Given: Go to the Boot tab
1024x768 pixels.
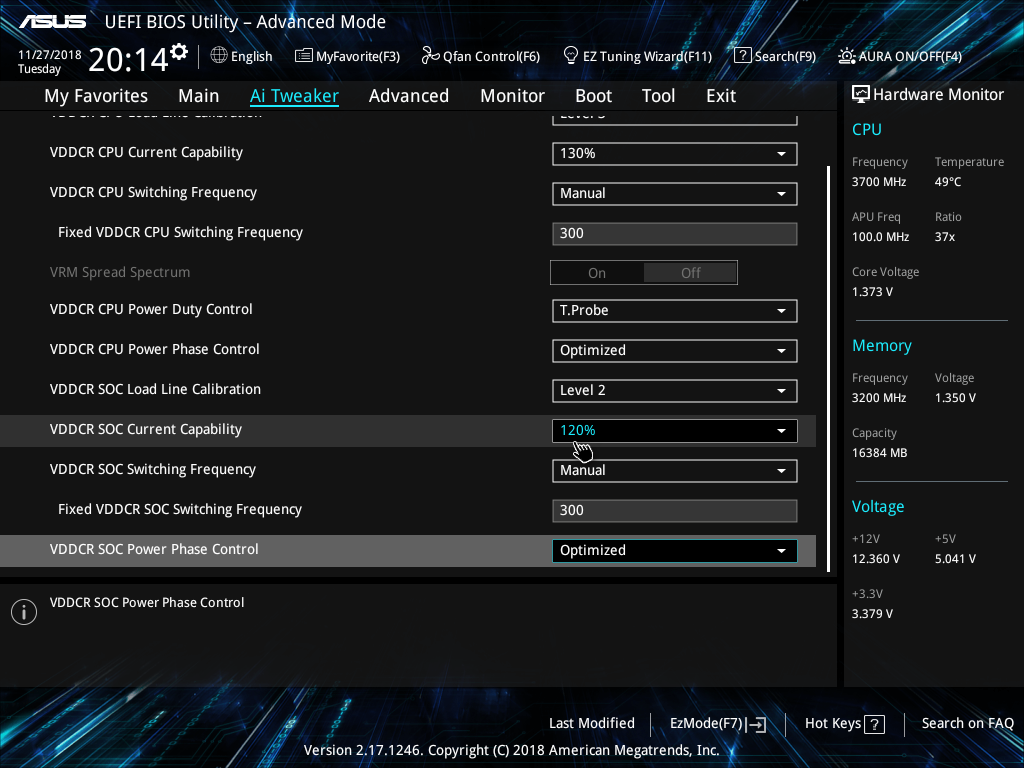Looking at the screenshot, I should pos(594,96).
